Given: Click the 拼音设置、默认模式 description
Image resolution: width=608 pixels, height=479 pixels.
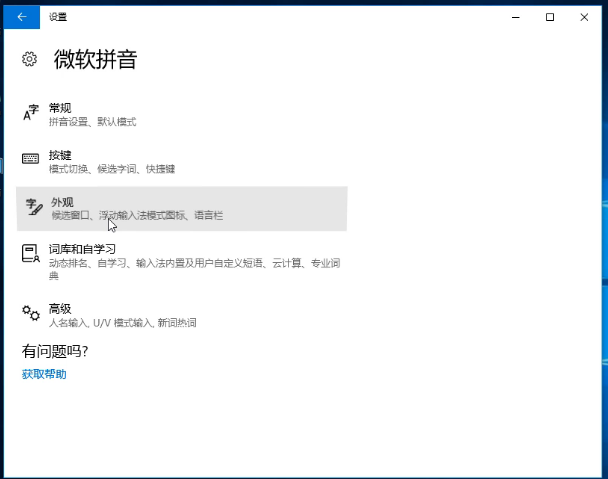Looking at the screenshot, I should (x=92, y=122).
